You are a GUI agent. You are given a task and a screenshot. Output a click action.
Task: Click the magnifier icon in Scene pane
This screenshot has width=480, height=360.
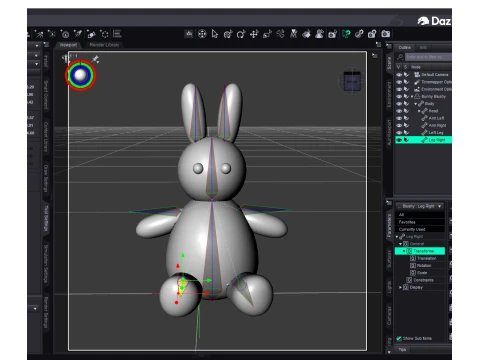tap(400, 57)
